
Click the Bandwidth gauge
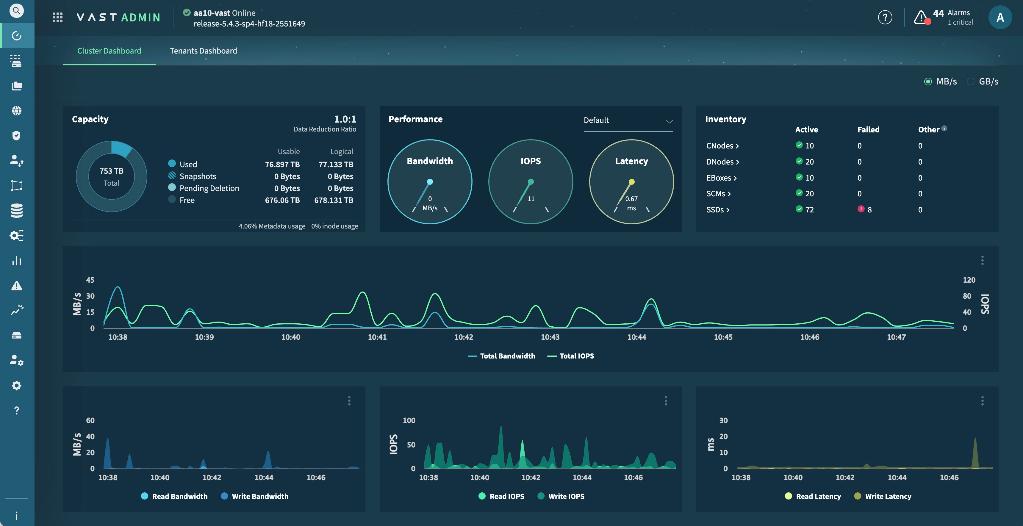429,181
